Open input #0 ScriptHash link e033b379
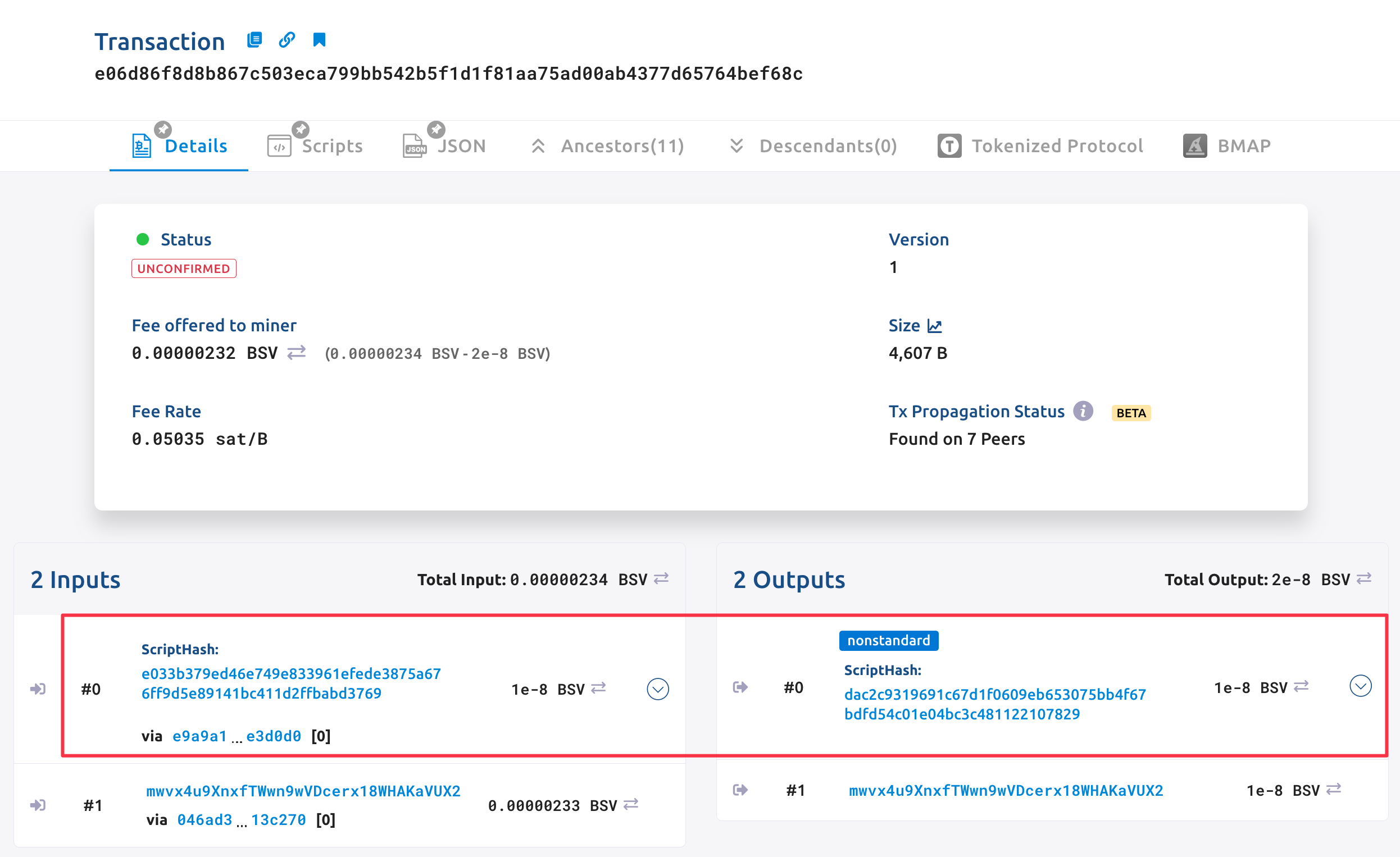This screenshot has width=1400, height=857. tap(291, 683)
